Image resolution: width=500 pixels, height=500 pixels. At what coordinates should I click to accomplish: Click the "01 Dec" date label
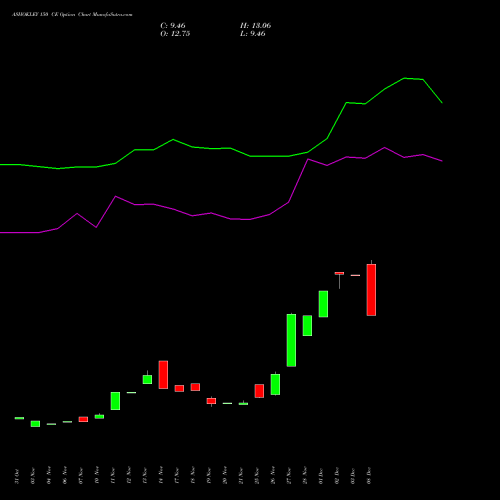321,476
